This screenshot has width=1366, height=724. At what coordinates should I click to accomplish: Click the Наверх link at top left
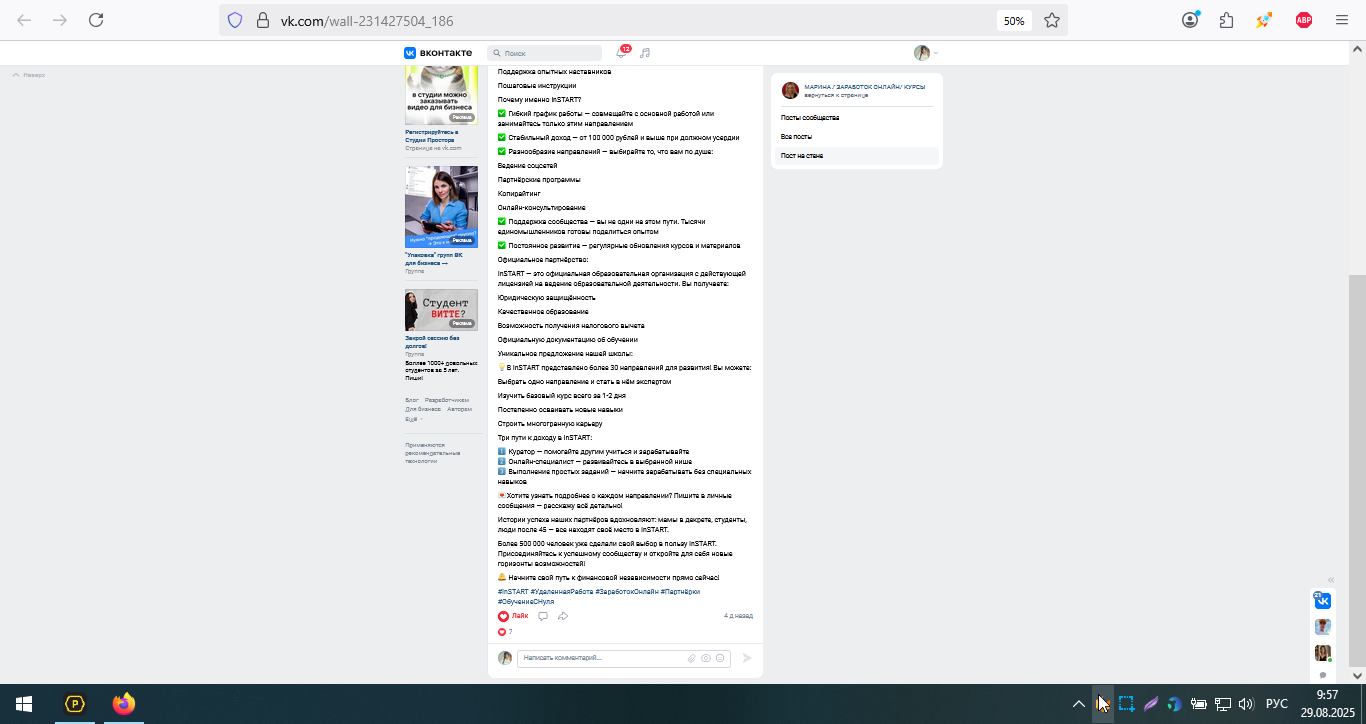(x=29, y=75)
